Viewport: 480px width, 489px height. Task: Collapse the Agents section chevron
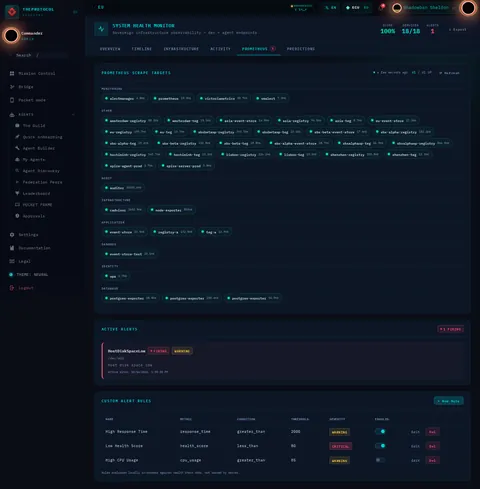coord(73,115)
